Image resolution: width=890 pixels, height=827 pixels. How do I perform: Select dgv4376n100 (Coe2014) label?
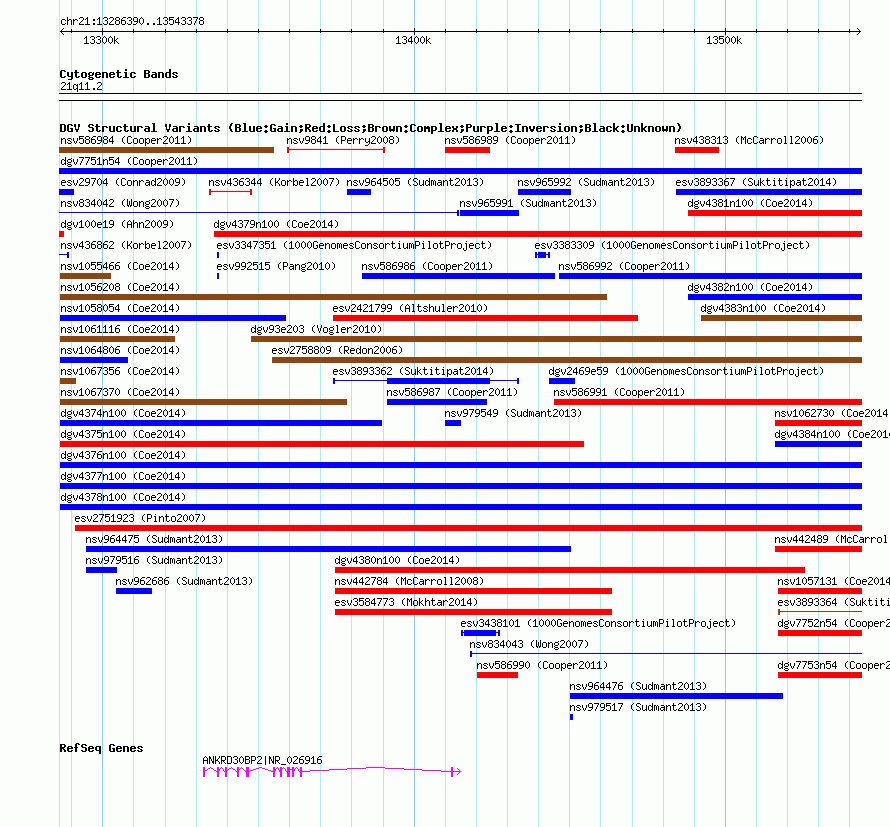point(123,455)
